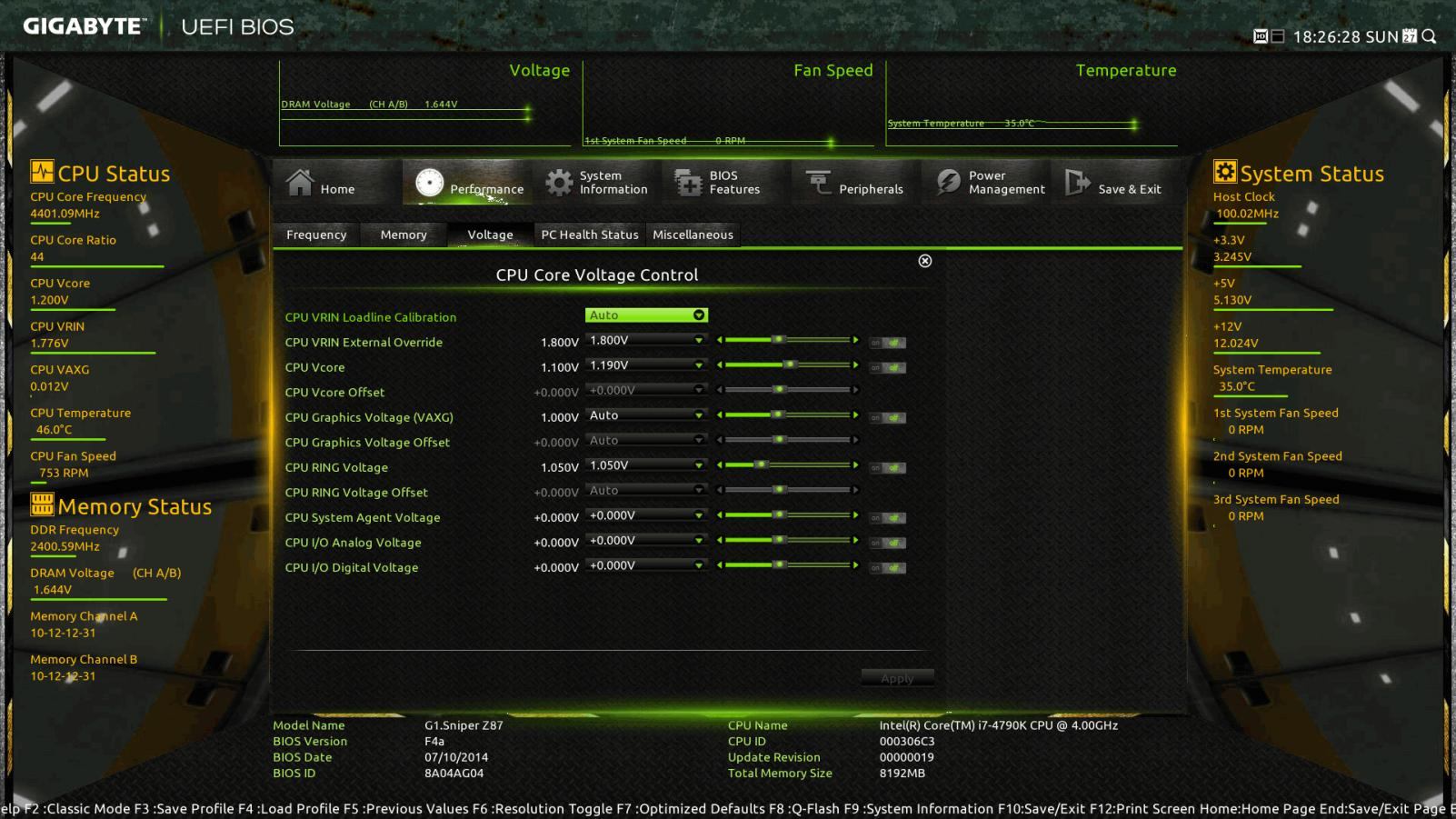Toggle CPU I/O Digital Voltage on/off switch
This screenshot has width=1456, height=819.
click(x=887, y=568)
